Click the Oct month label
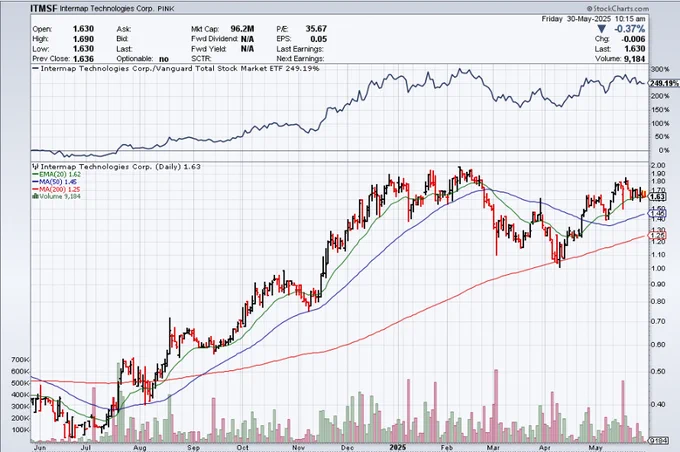This screenshot has height=452, width=680. (243, 448)
